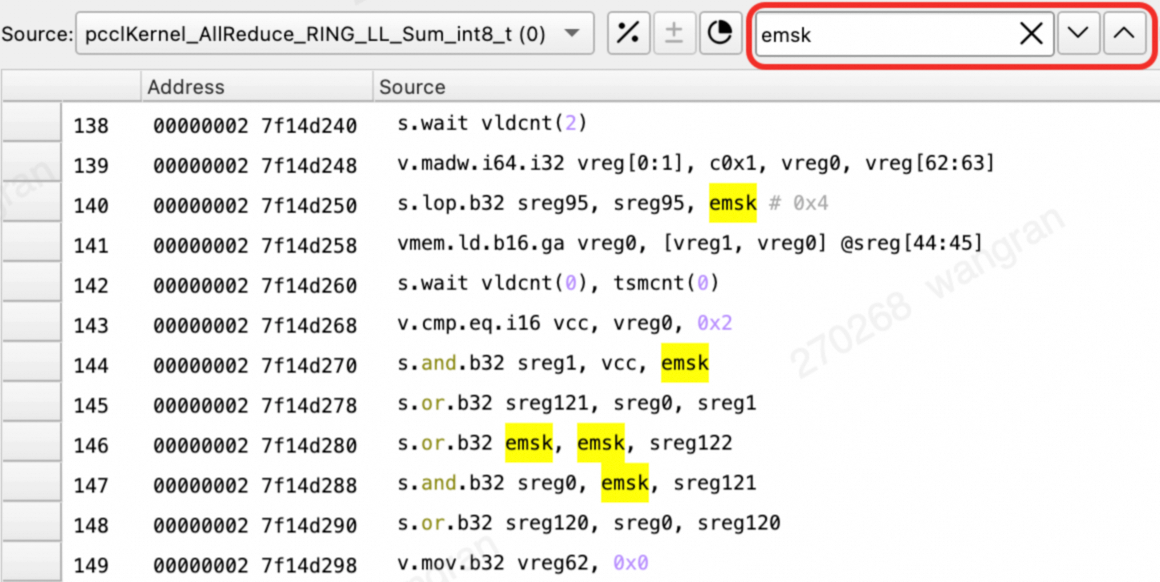
Task: Click address 00000002 7f14d258
Action: click(x=255, y=245)
